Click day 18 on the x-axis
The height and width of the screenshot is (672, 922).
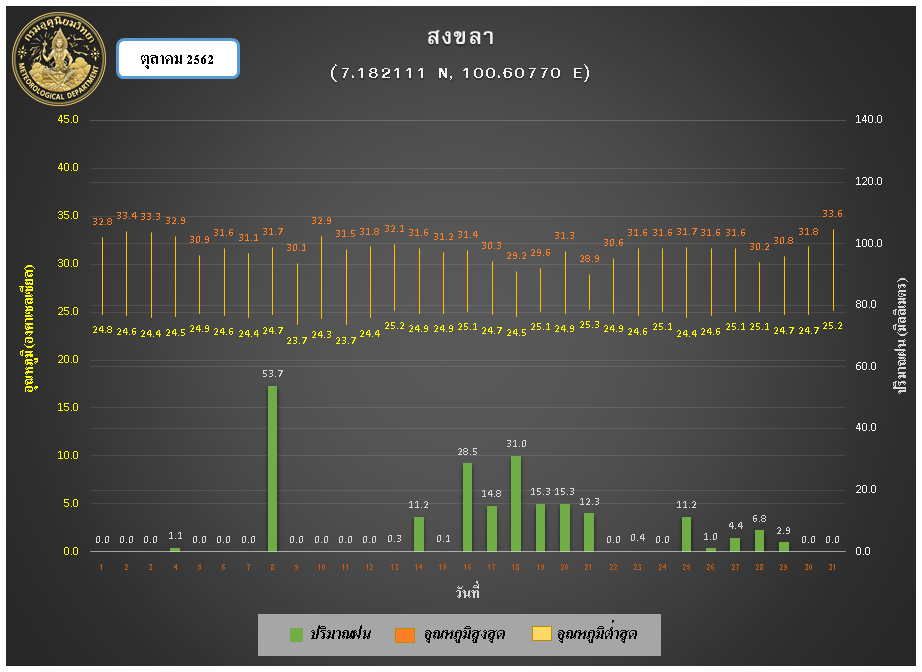(x=516, y=567)
